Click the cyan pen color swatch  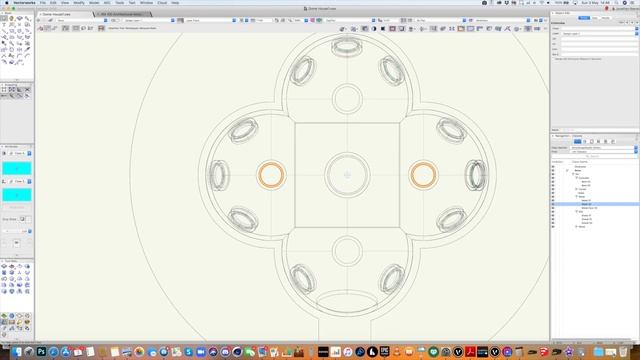pos(17,195)
